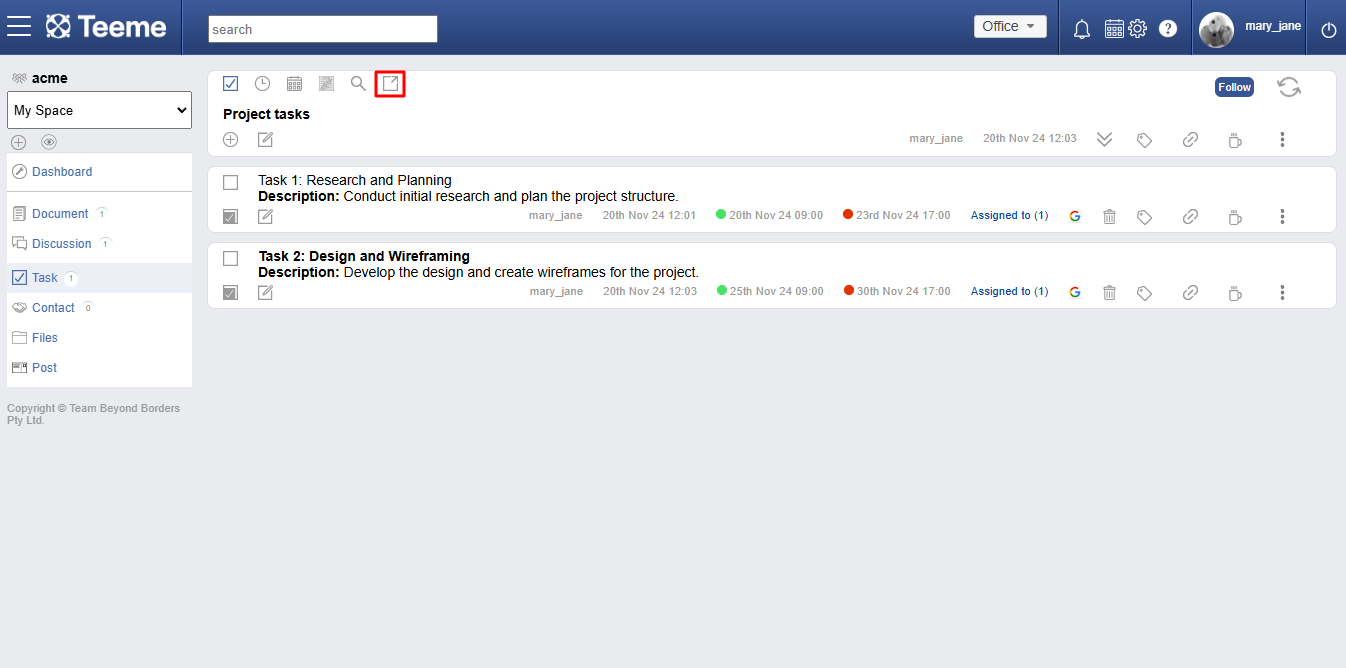1346x668 pixels.
Task: Open three-dot menu for Task 2
Action: pyautogui.click(x=1282, y=292)
